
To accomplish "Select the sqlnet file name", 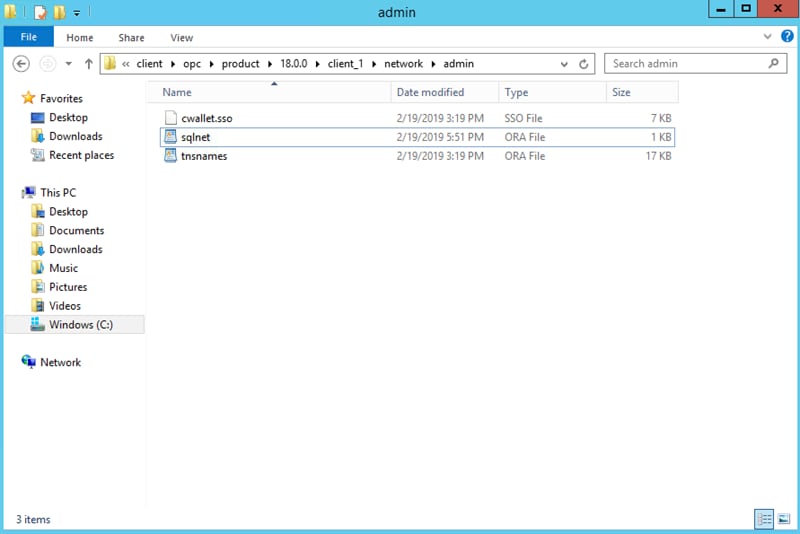I will pos(195,137).
